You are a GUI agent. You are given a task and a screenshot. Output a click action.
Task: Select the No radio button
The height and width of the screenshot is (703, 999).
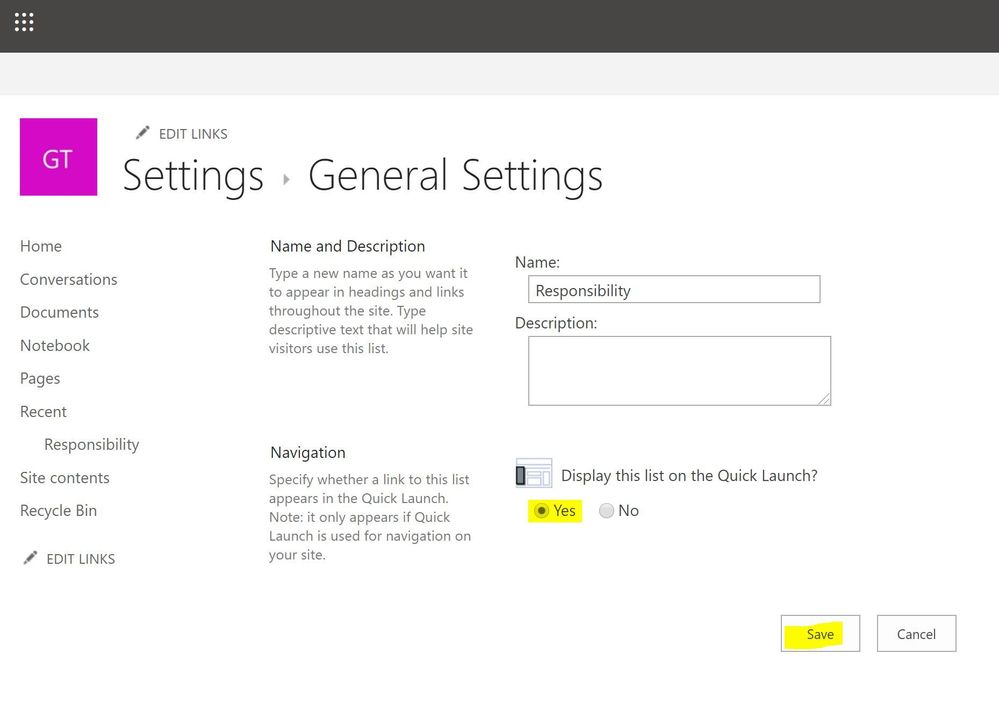tap(607, 511)
